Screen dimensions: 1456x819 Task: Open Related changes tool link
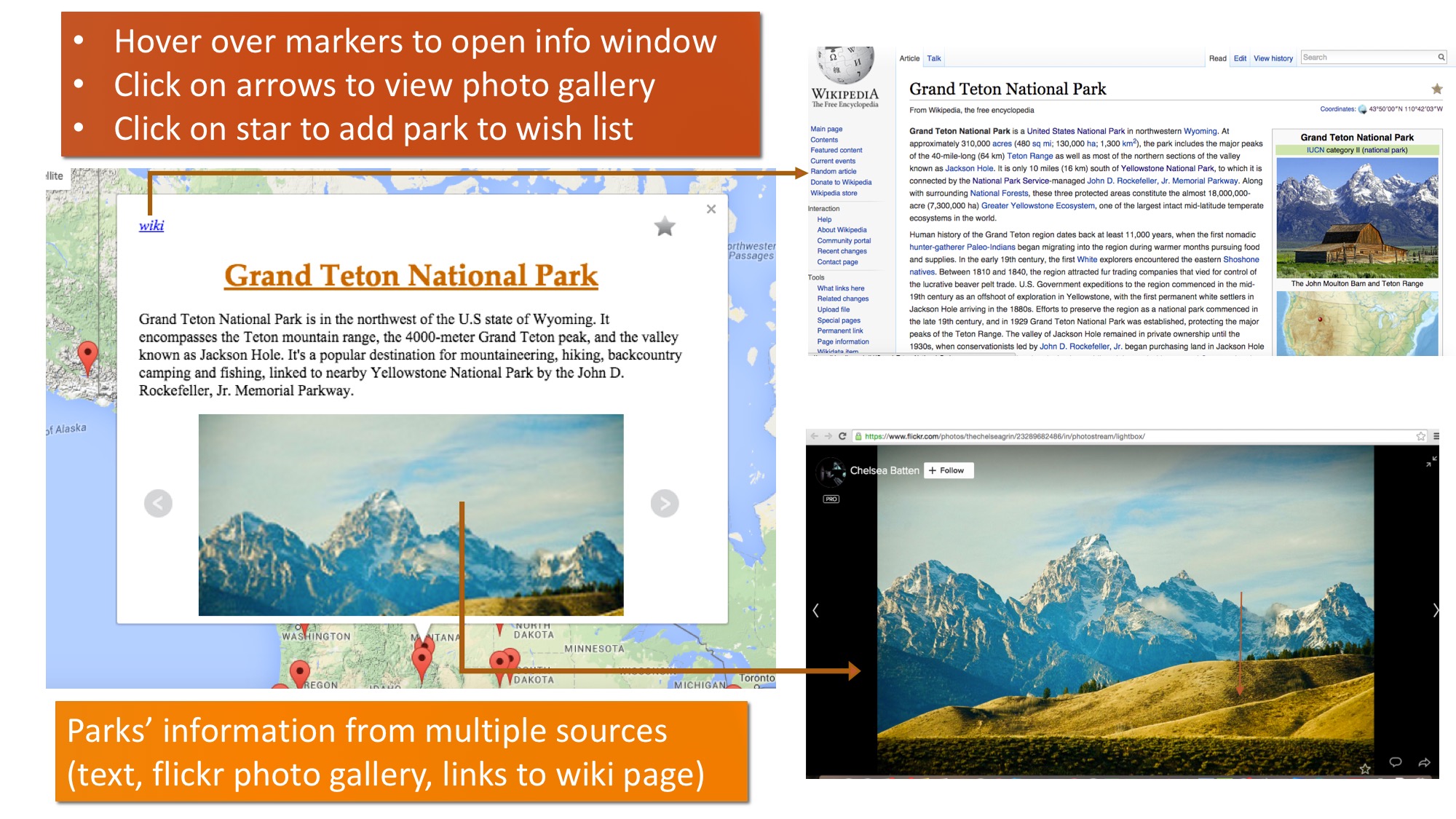click(843, 298)
